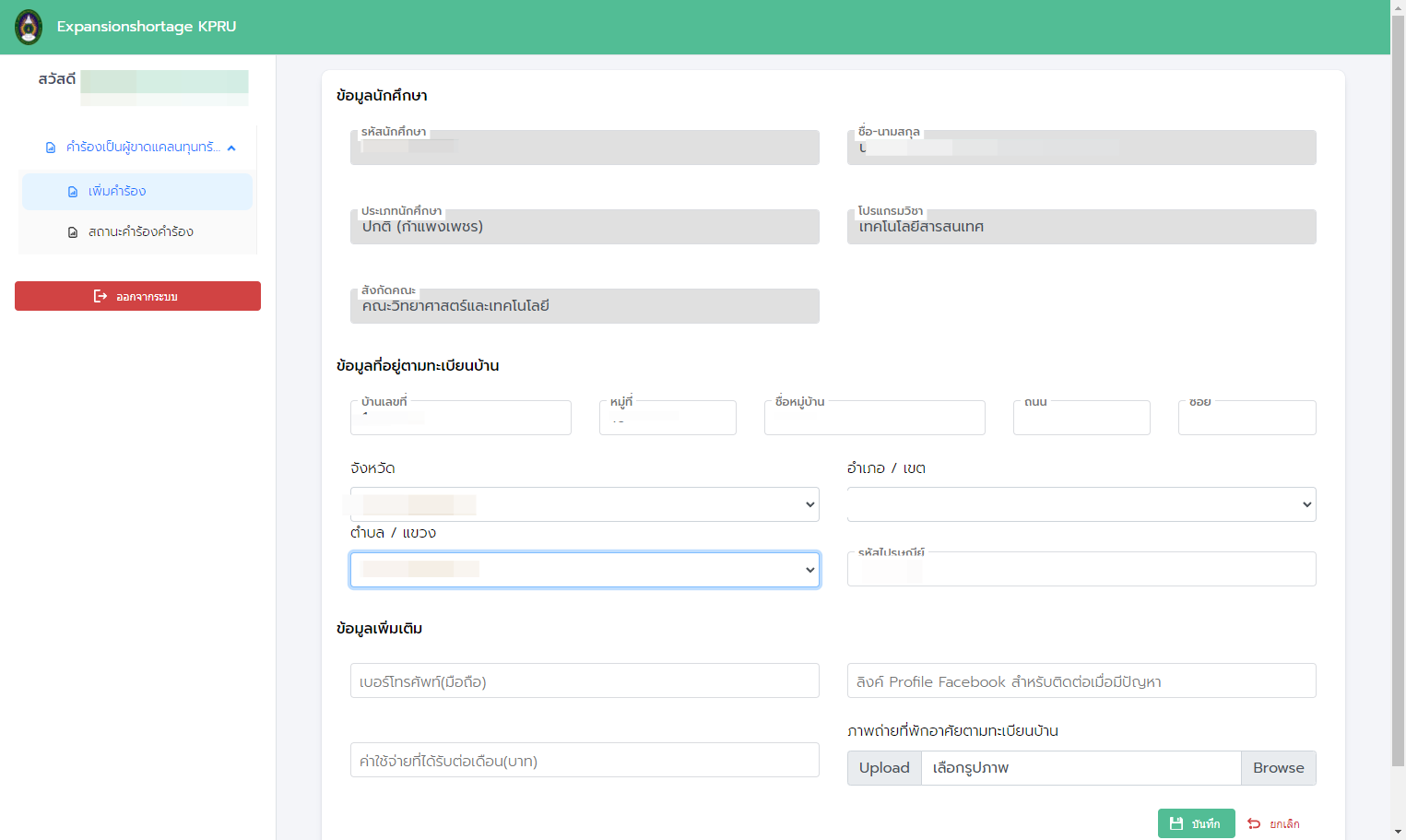This screenshot has width=1406, height=840.
Task: Click the file icon next to สถานะคำร้องคำร้อง
Action: point(73,232)
